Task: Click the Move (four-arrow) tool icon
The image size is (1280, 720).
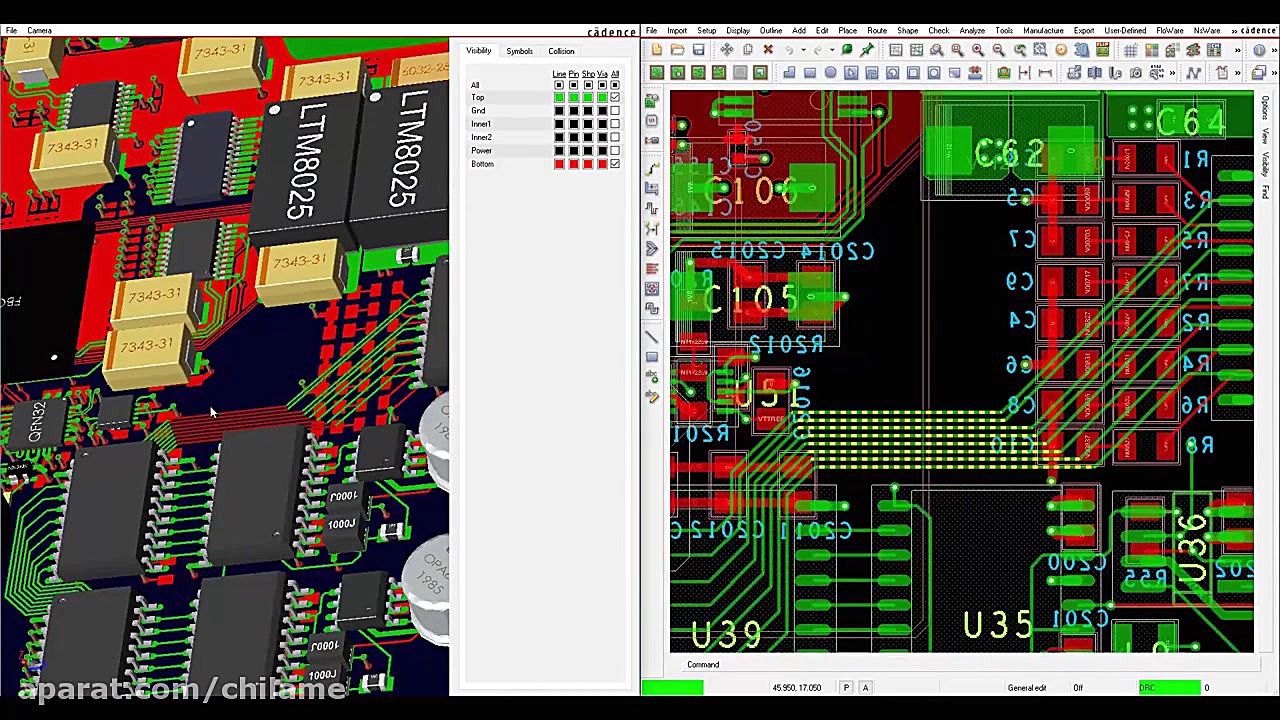Action: coord(726,50)
